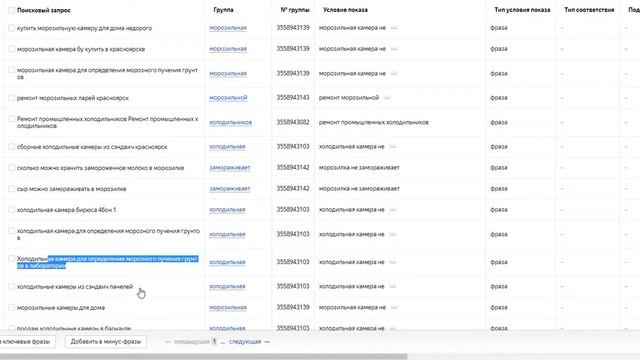The image size is (640, 360).
Task: Tick checkbox for 'сборные холодильные камеры из сэндвич красноярск'
Action: pyautogui.click(x=11, y=147)
